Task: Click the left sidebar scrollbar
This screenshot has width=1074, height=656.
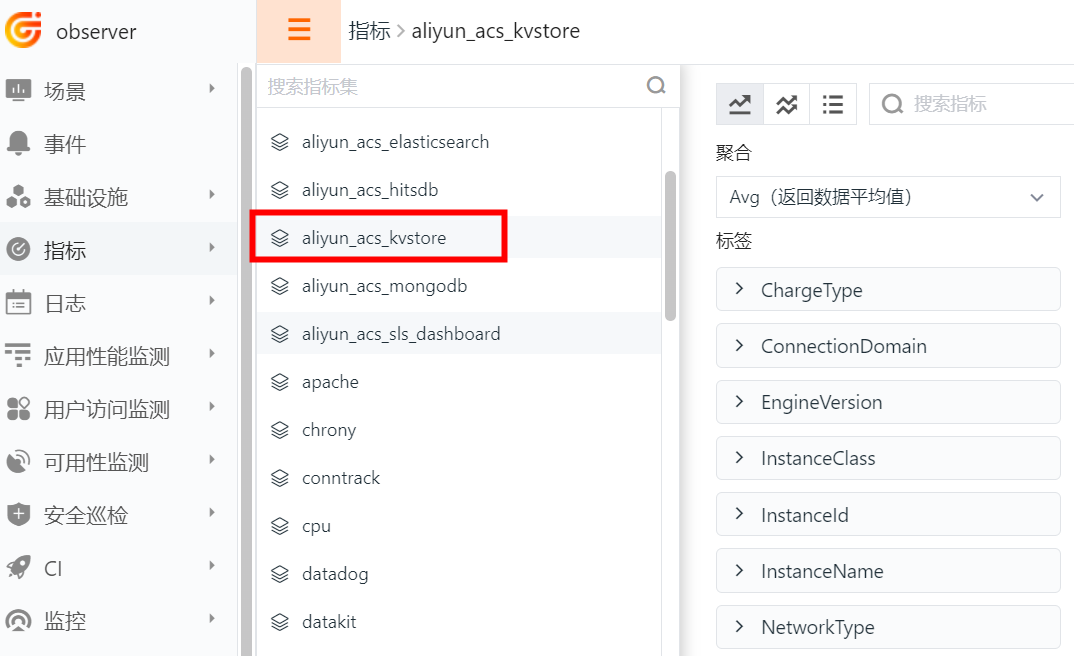Action: 246,361
